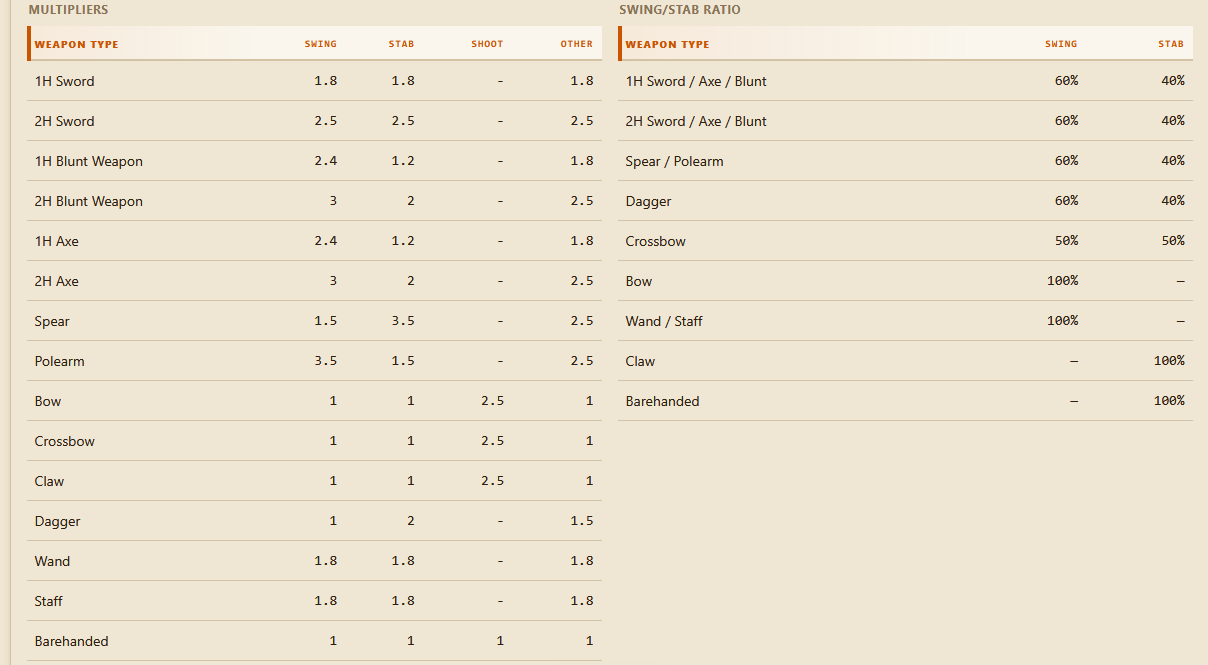The image size is (1208, 665).
Task: Click Swing header in Swing/Stab Ratio table
Action: [x=1061, y=44]
